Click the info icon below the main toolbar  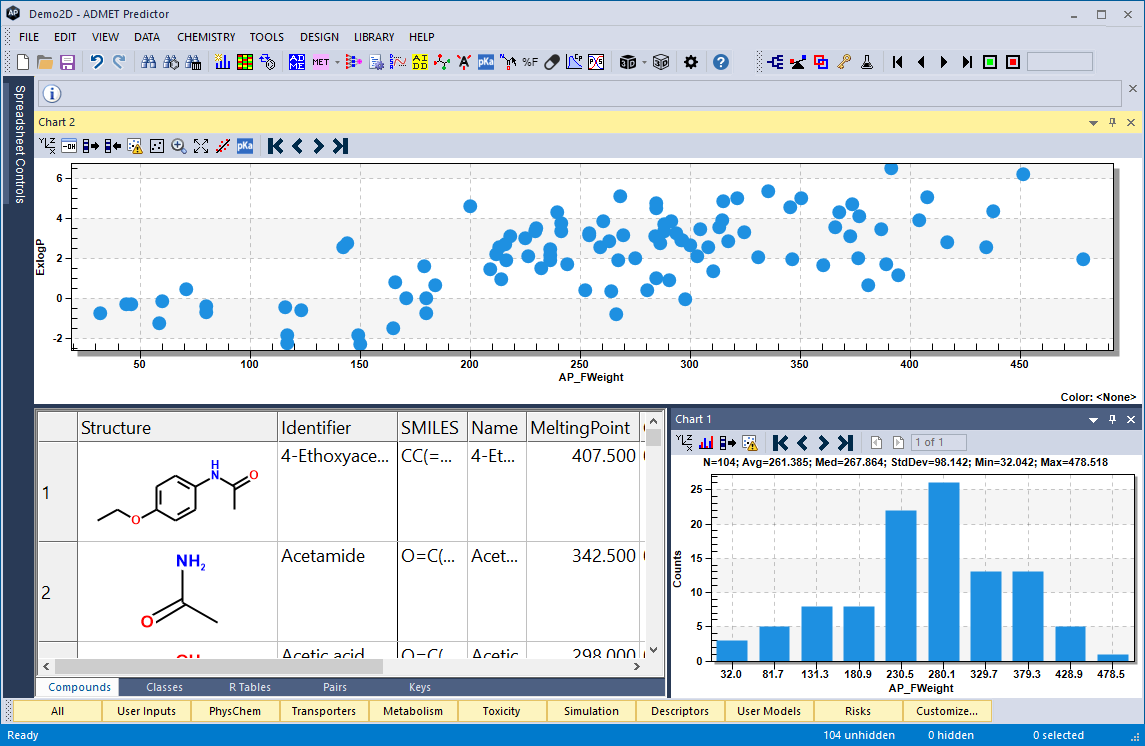tap(52, 93)
